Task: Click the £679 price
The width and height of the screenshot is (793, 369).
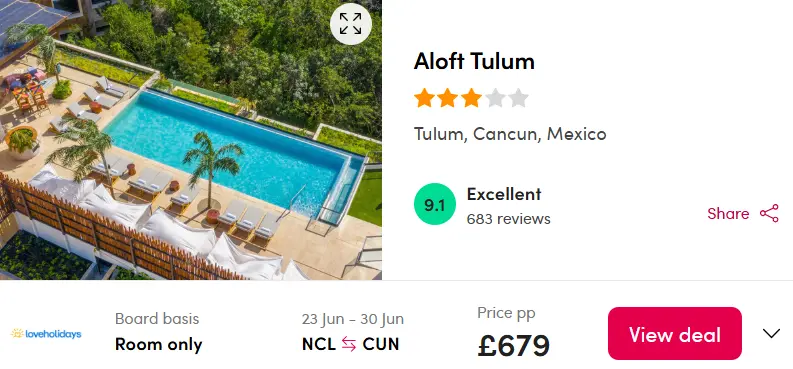Action: click(x=513, y=346)
